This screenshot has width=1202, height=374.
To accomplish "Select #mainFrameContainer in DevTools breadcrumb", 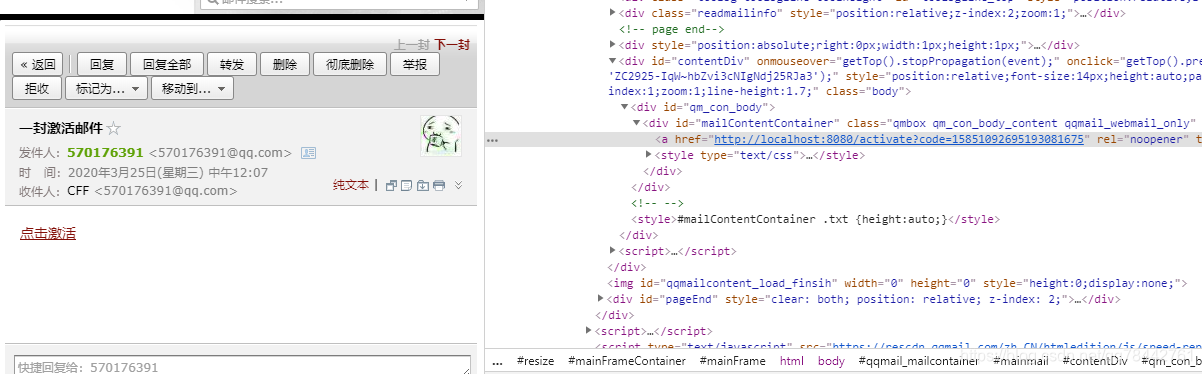I will tap(627, 361).
